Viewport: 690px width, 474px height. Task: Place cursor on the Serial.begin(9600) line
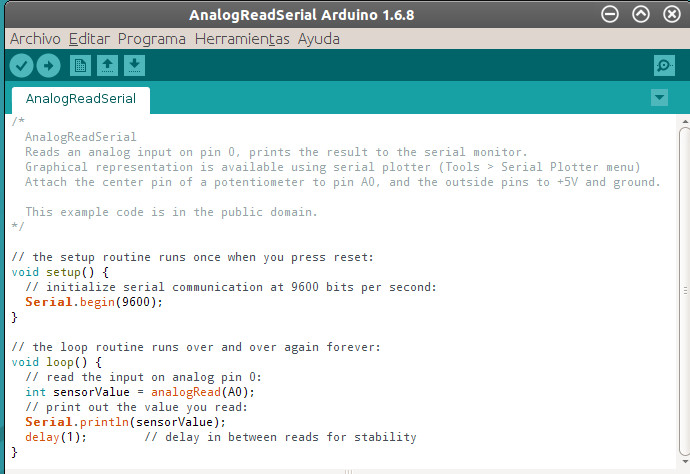(93, 302)
